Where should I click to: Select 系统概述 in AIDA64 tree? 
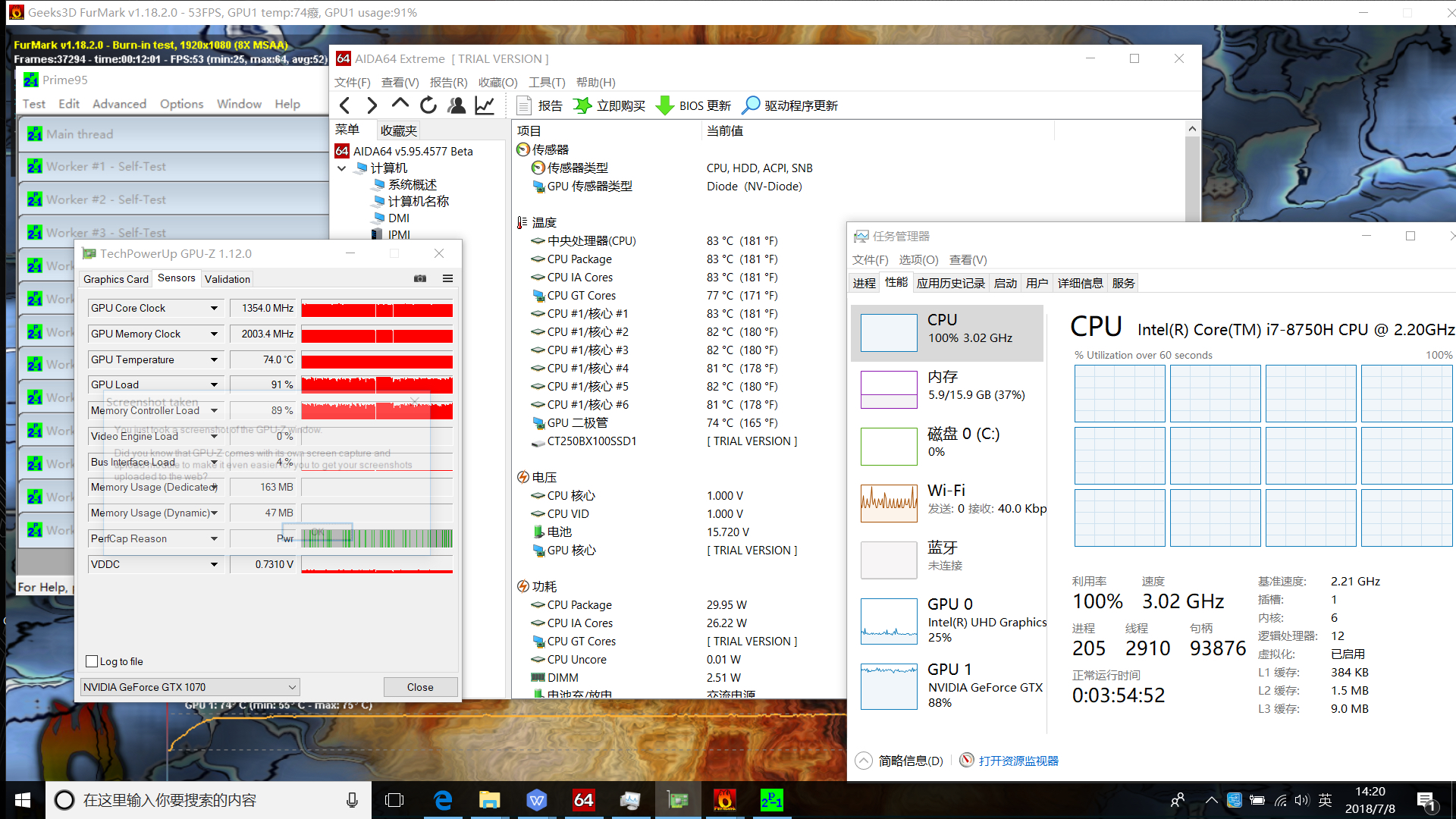(x=412, y=184)
